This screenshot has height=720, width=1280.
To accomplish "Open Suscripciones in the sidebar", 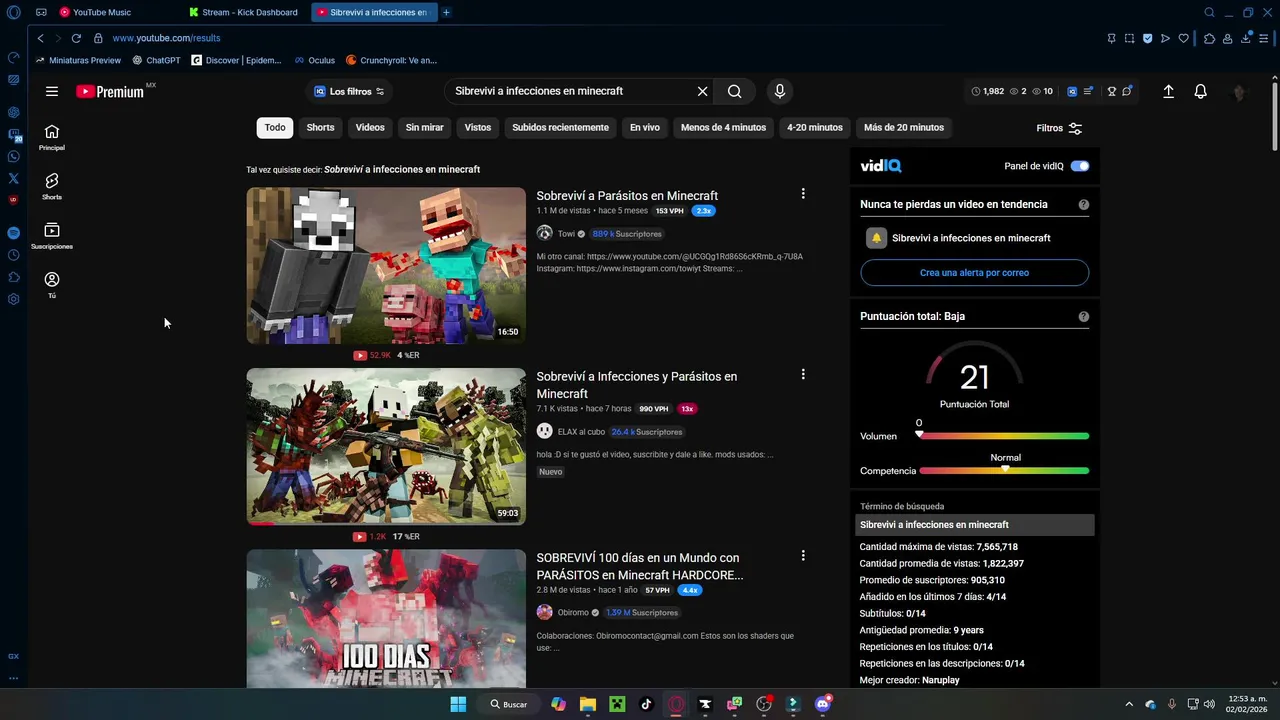I will (52, 236).
